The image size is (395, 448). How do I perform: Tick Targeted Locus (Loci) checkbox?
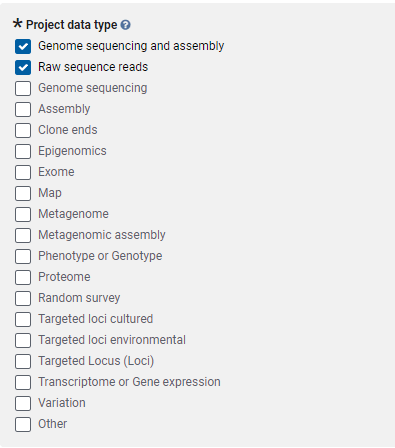23,361
